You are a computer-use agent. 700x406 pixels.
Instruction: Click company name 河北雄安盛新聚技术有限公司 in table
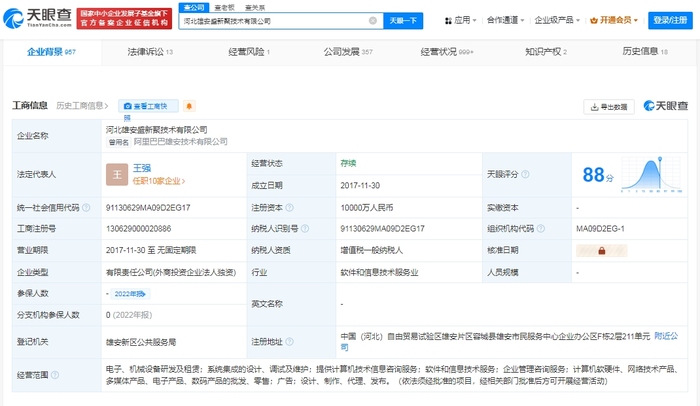pyautogui.click(x=156, y=130)
